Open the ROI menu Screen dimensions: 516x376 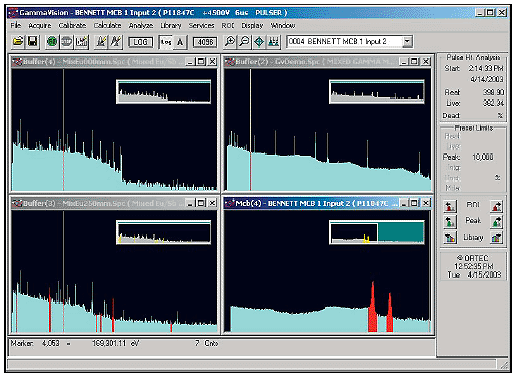(228, 25)
